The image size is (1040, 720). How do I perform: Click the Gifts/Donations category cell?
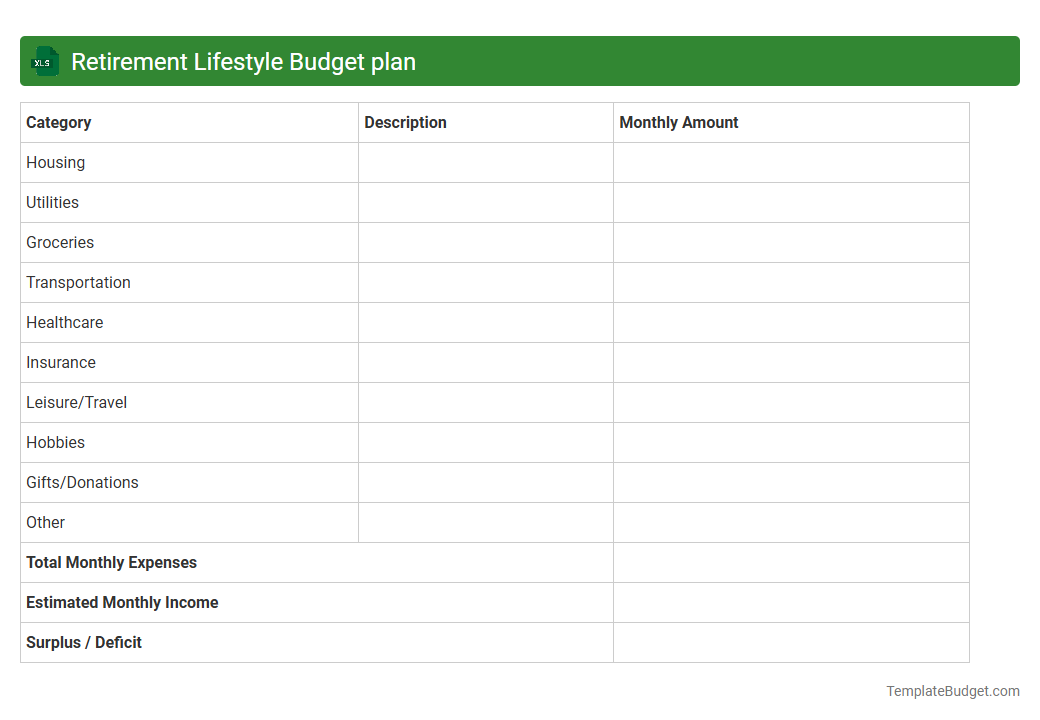pos(82,482)
